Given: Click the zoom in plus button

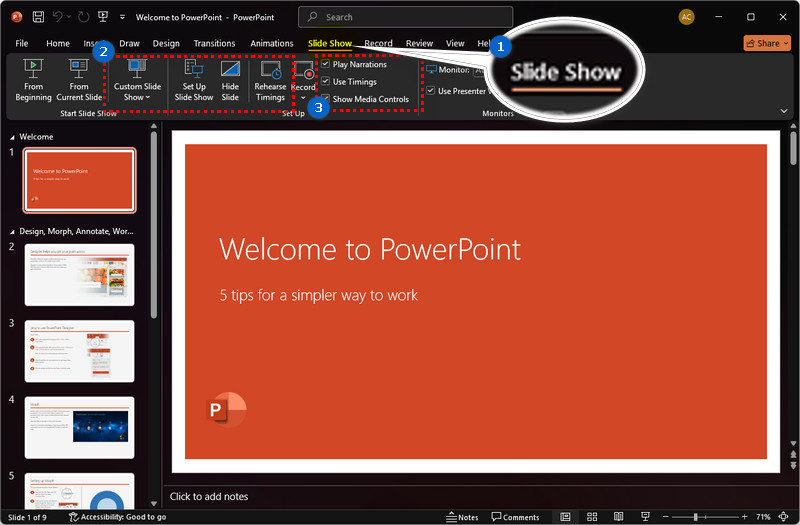Looking at the screenshot, I should pos(744,517).
